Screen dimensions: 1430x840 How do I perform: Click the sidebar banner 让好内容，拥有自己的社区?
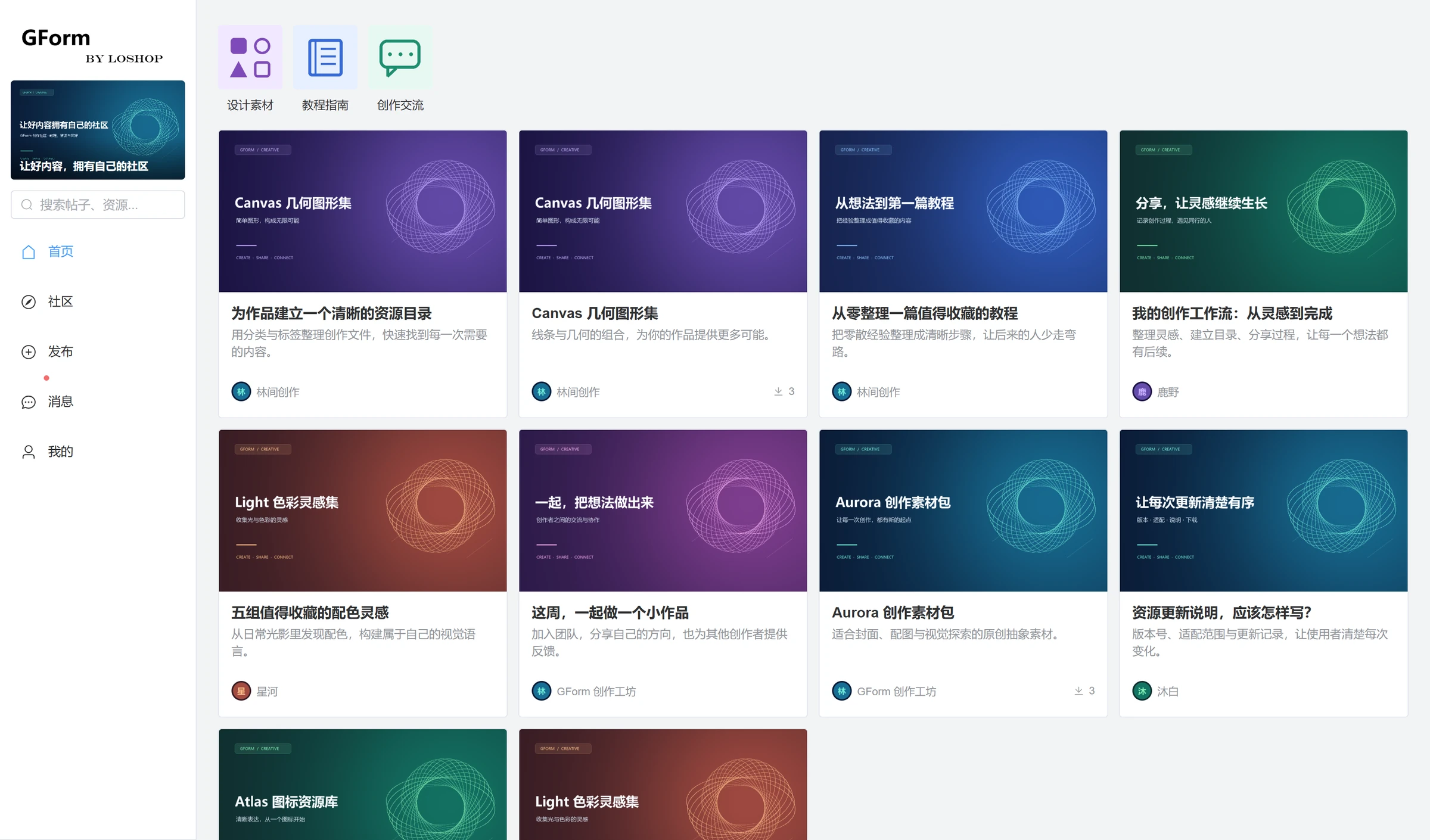pyautogui.click(x=98, y=130)
